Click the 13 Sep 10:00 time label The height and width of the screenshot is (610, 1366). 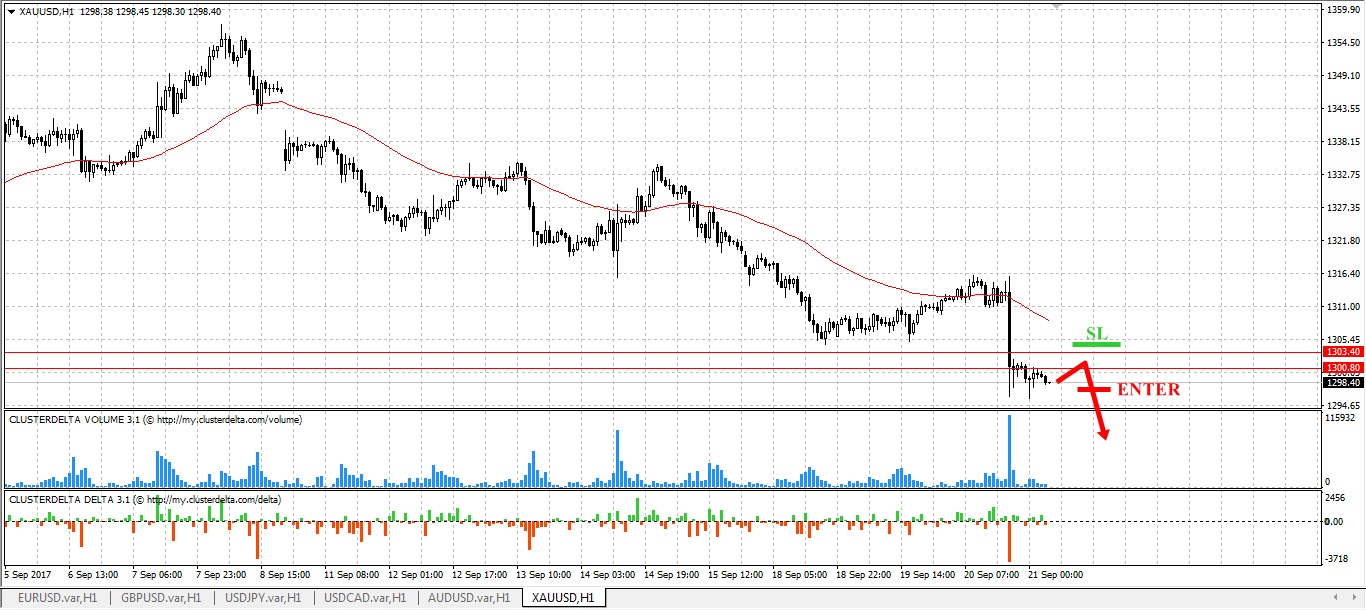click(545, 575)
